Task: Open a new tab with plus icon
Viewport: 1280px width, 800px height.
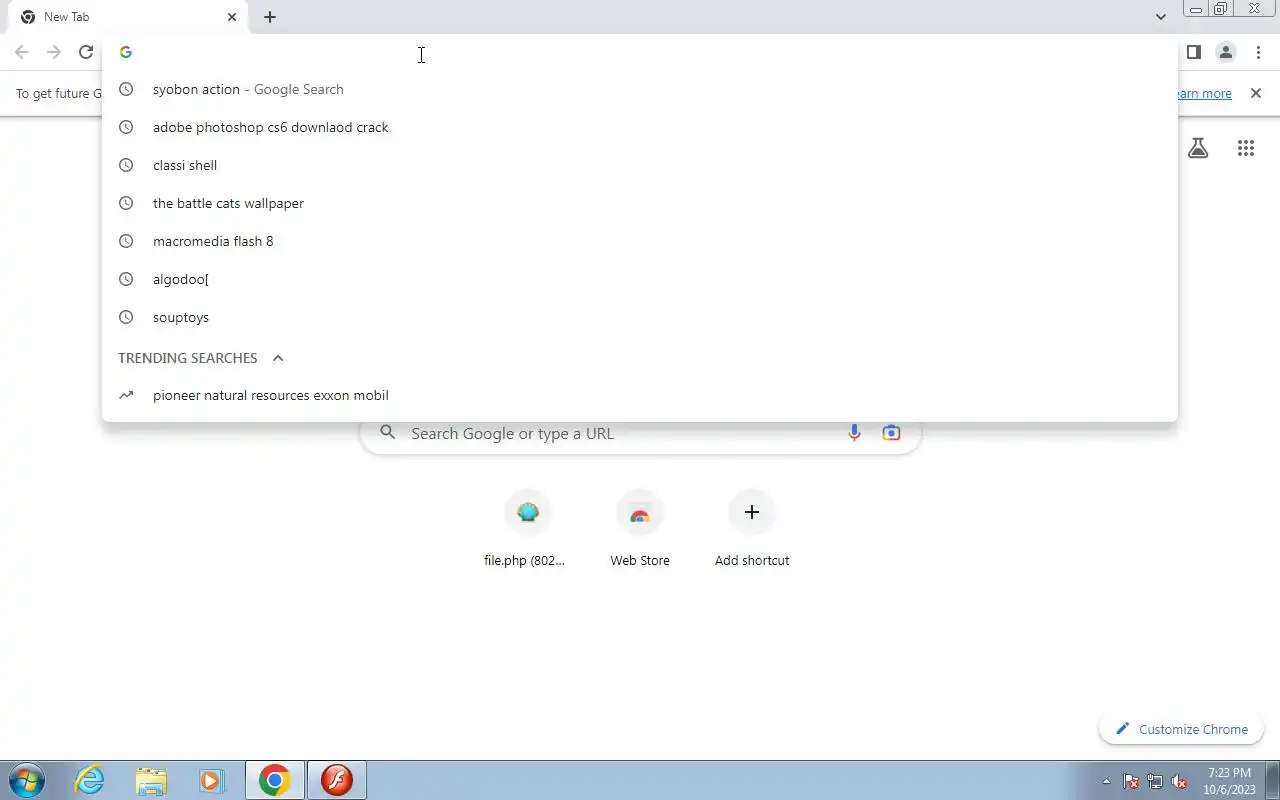Action: click(x=270, y=17)
